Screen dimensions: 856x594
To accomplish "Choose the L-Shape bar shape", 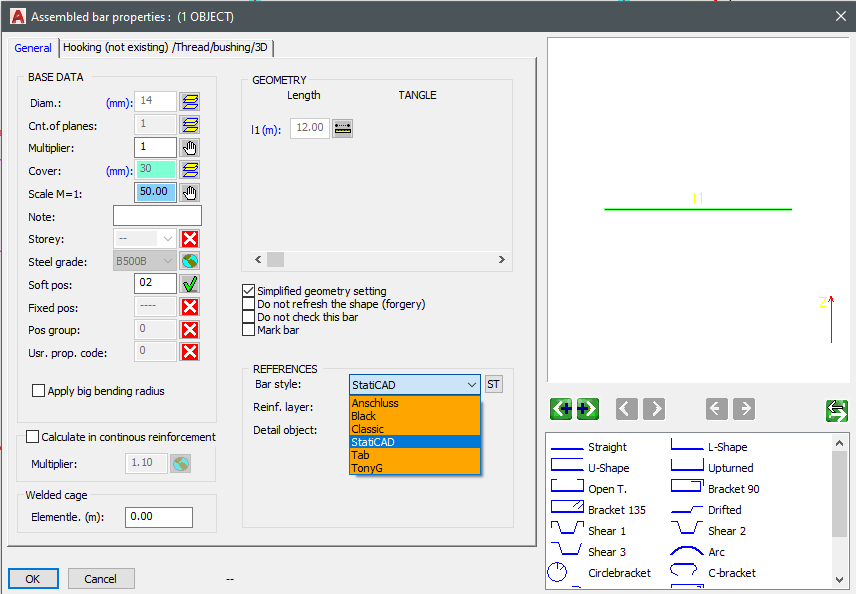I will click(710, 447).
